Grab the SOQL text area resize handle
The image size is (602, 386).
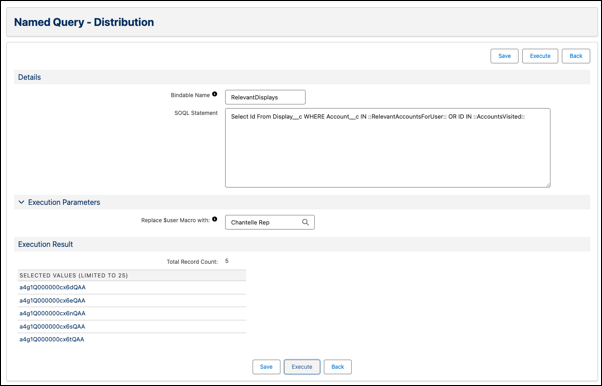point(548,185)
